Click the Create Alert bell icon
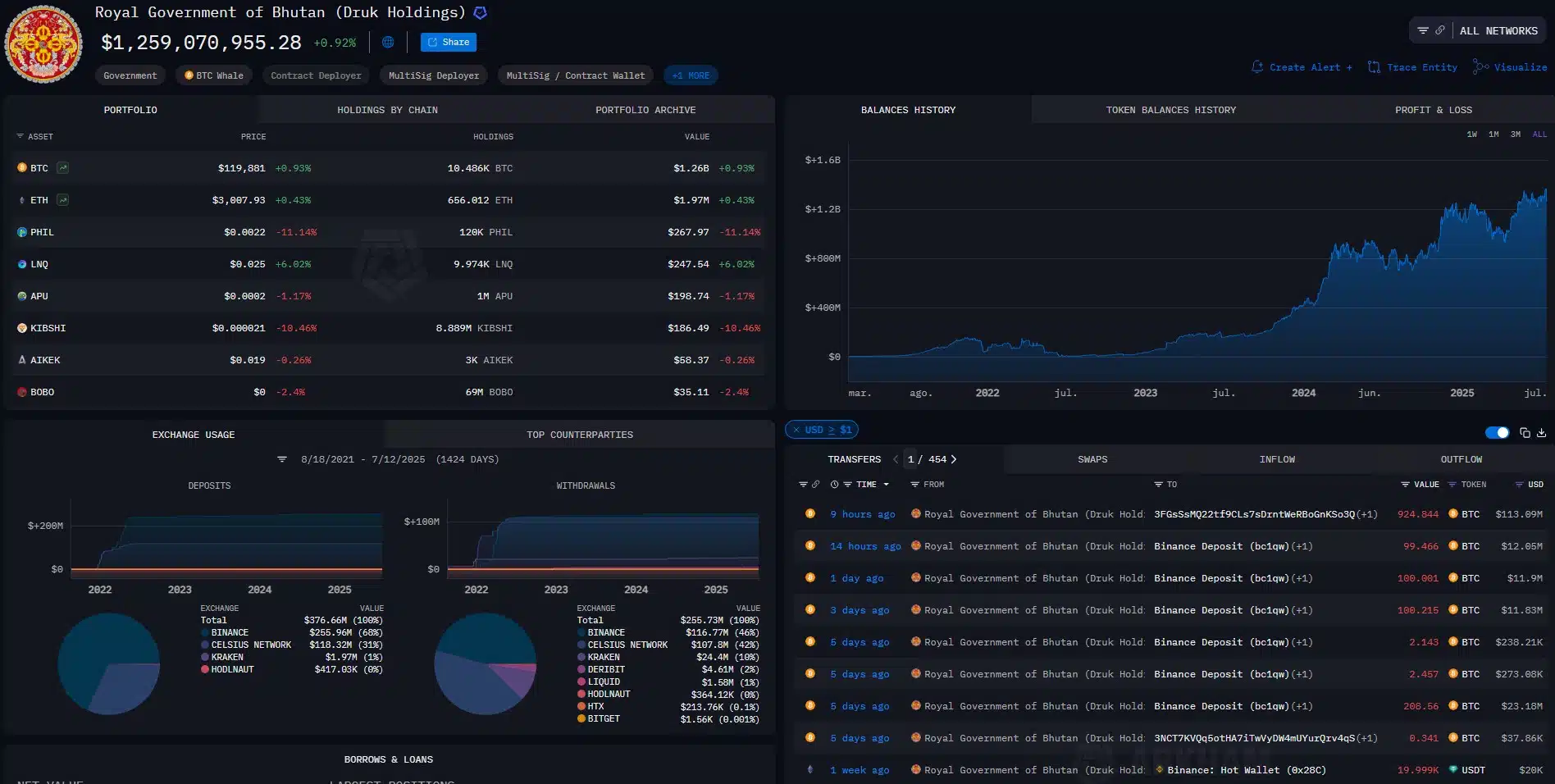1555x784 pixels. click(1257, 67)
